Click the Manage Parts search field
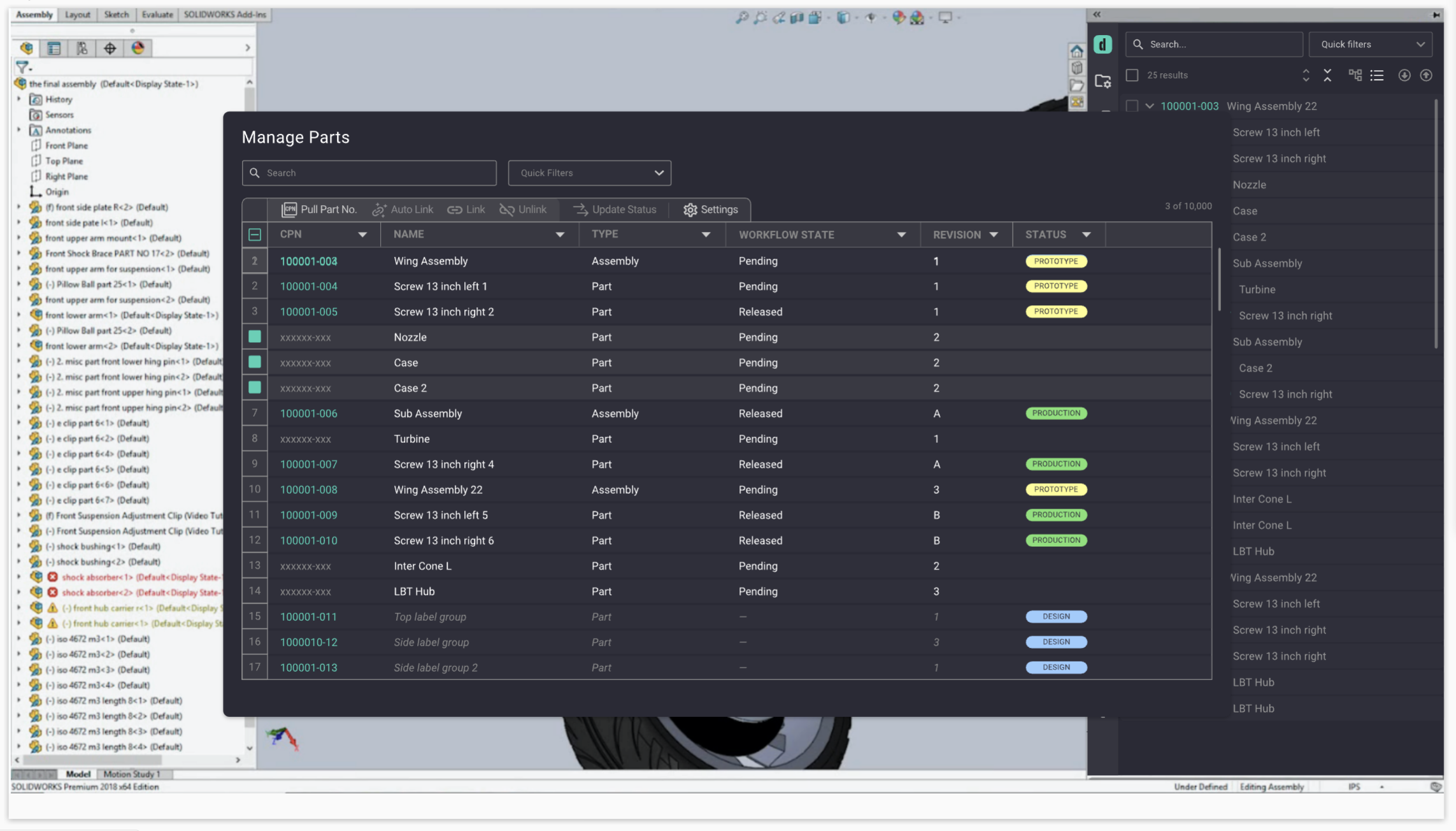The width and height of the screenshot is (1456, 831). pyautogui.click(x=369, y=173)
